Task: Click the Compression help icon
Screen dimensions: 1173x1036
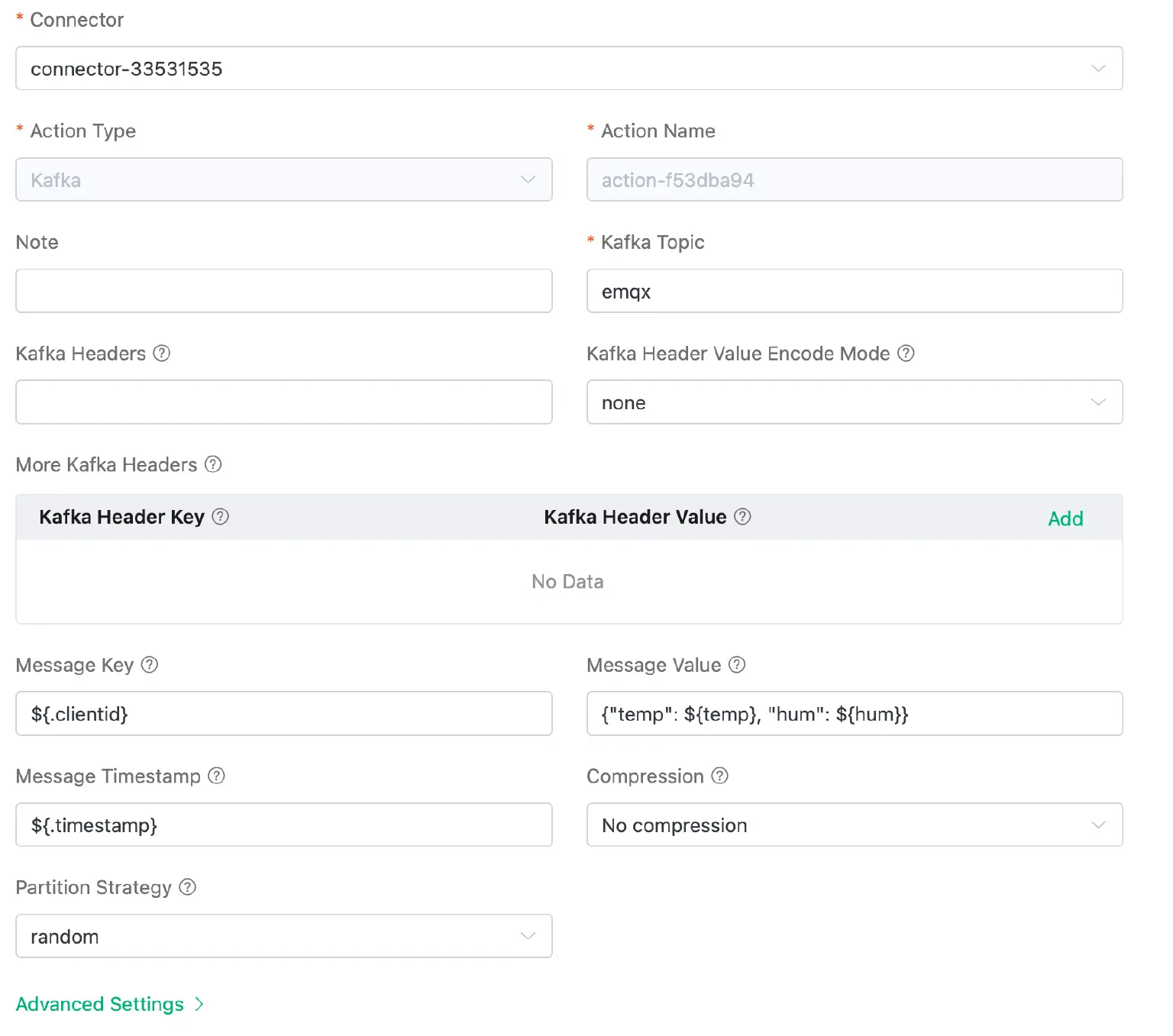Action: [719, 776]
